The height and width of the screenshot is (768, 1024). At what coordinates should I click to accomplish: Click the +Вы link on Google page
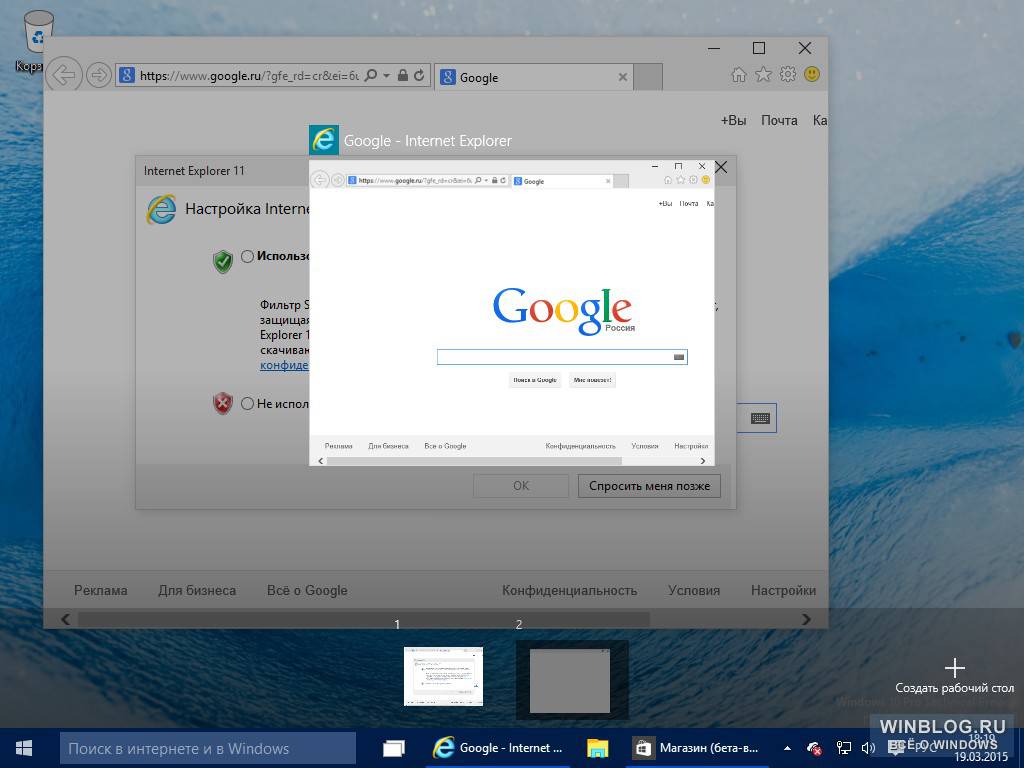[x=733, y=120]
